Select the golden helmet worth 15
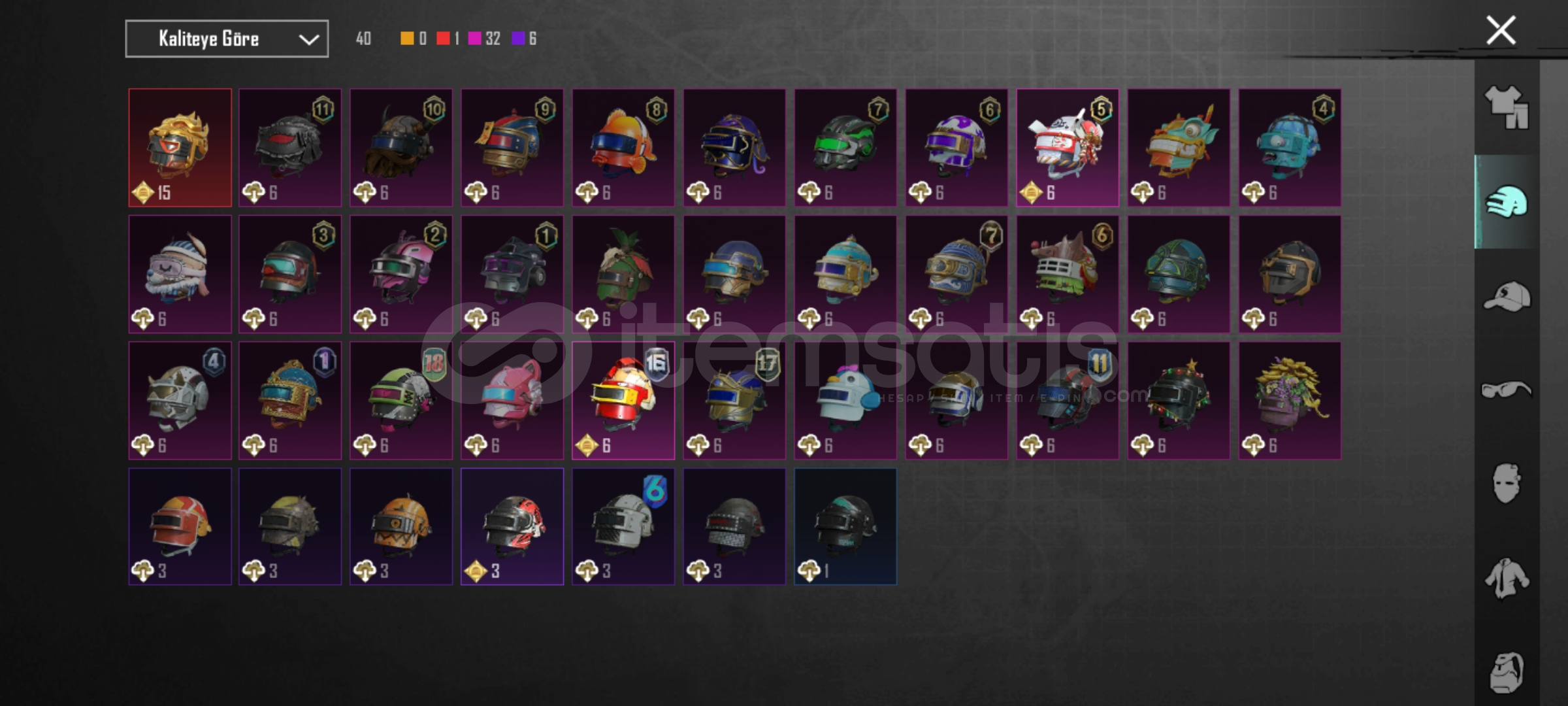The image size is (1568, 706). coord(180,148)
